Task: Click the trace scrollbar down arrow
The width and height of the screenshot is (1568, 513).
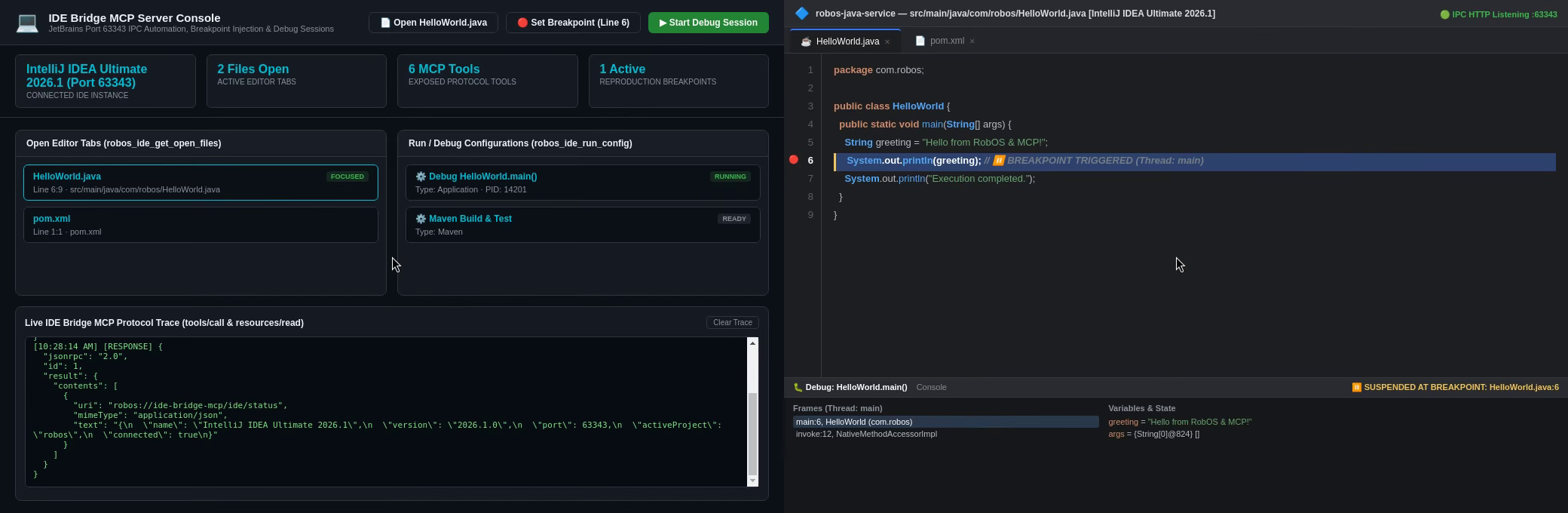Action: pos(752,481)
